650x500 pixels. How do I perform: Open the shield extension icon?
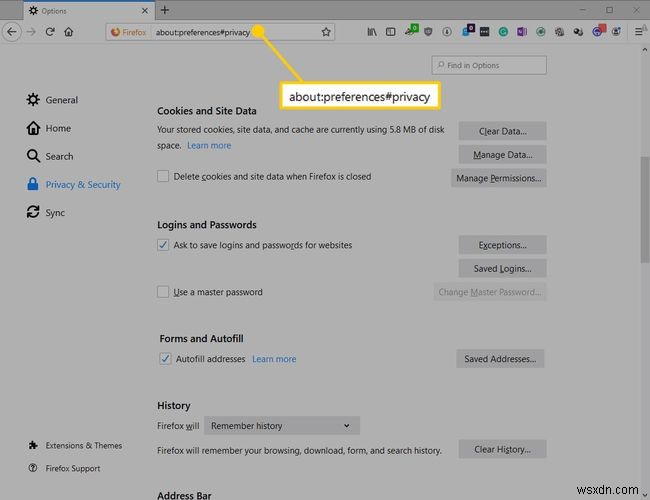(428, 32)
